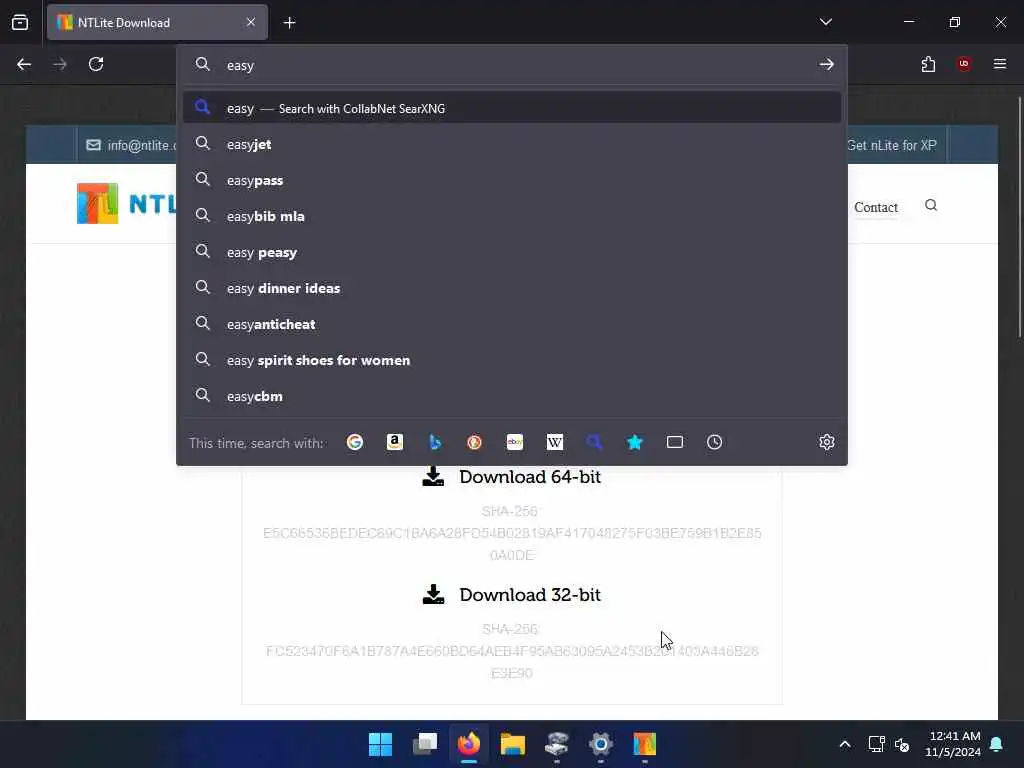The width and height of the screenshot is (1024, 768).
Task: Click the website search magnifier icon
Action: pos(931,206)
